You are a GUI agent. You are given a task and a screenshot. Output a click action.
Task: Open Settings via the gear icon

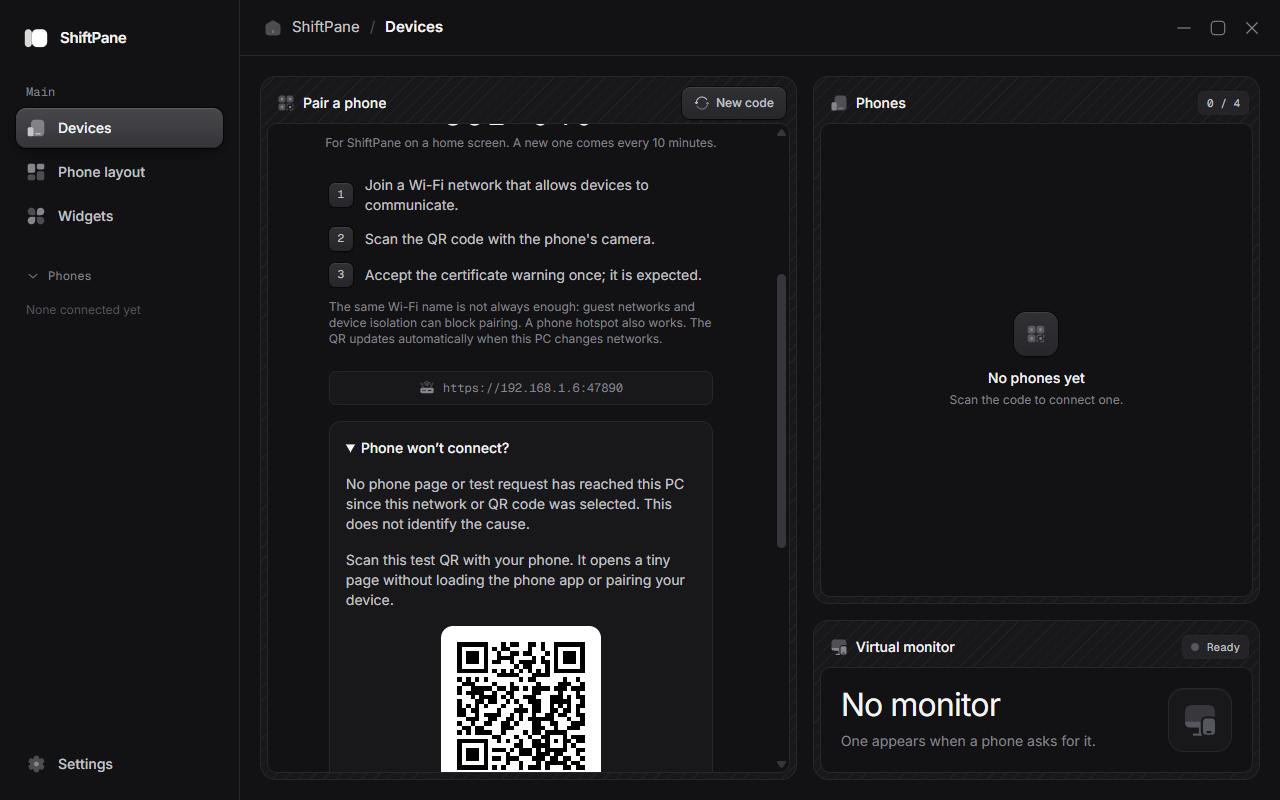pyautogui.click(x=37, y=764)
